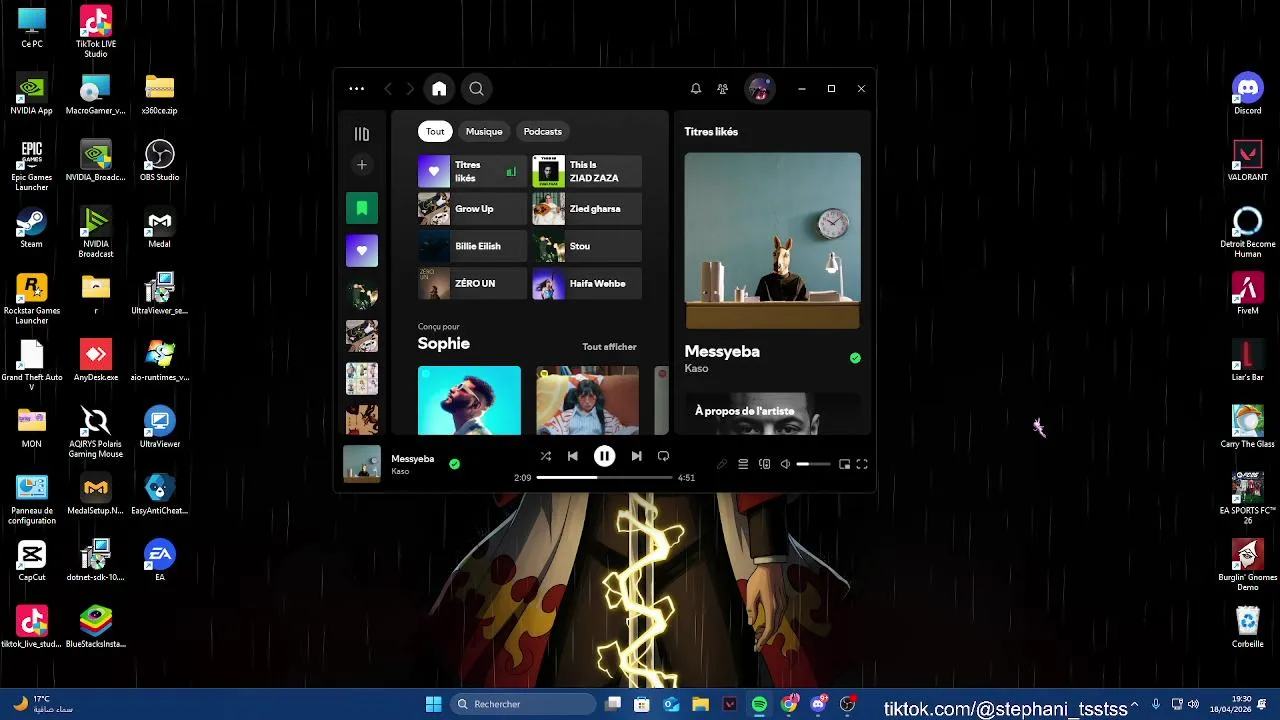Open Spotify's three-dot menu
This screenshot has height=720, width=1280.
click(x=356, y=89)
